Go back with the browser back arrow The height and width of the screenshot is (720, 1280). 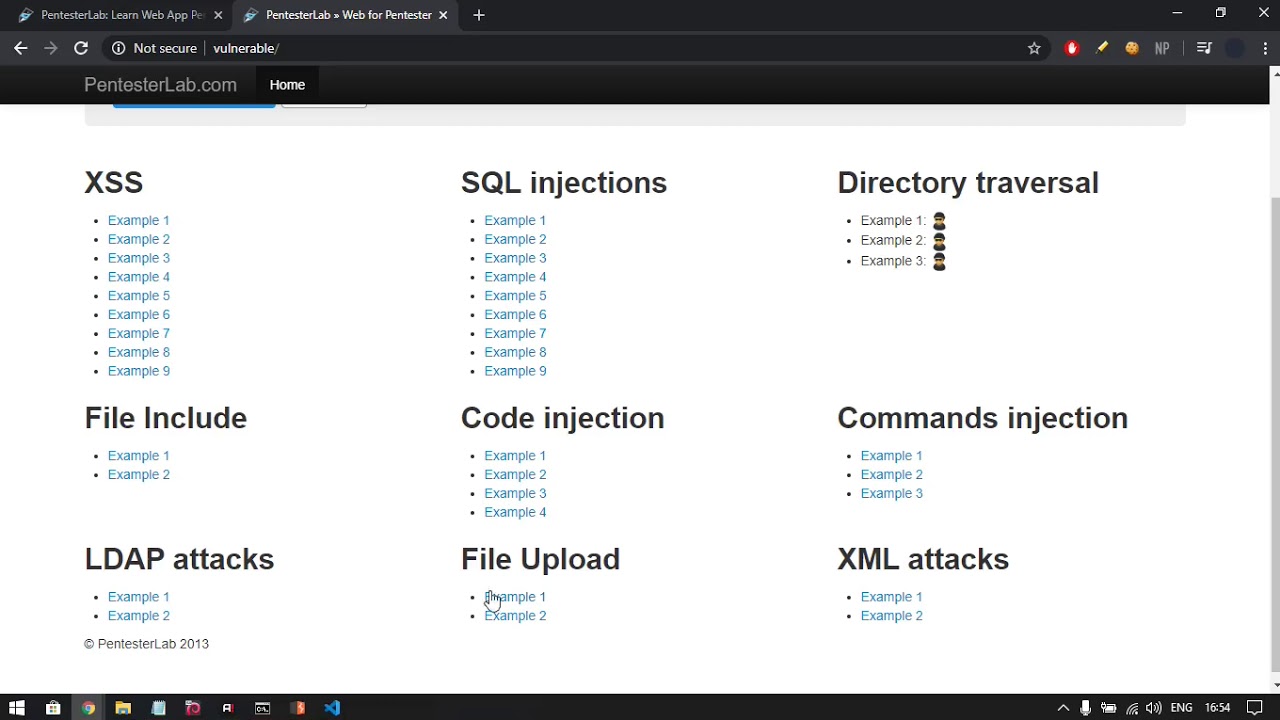pos(20,48)
